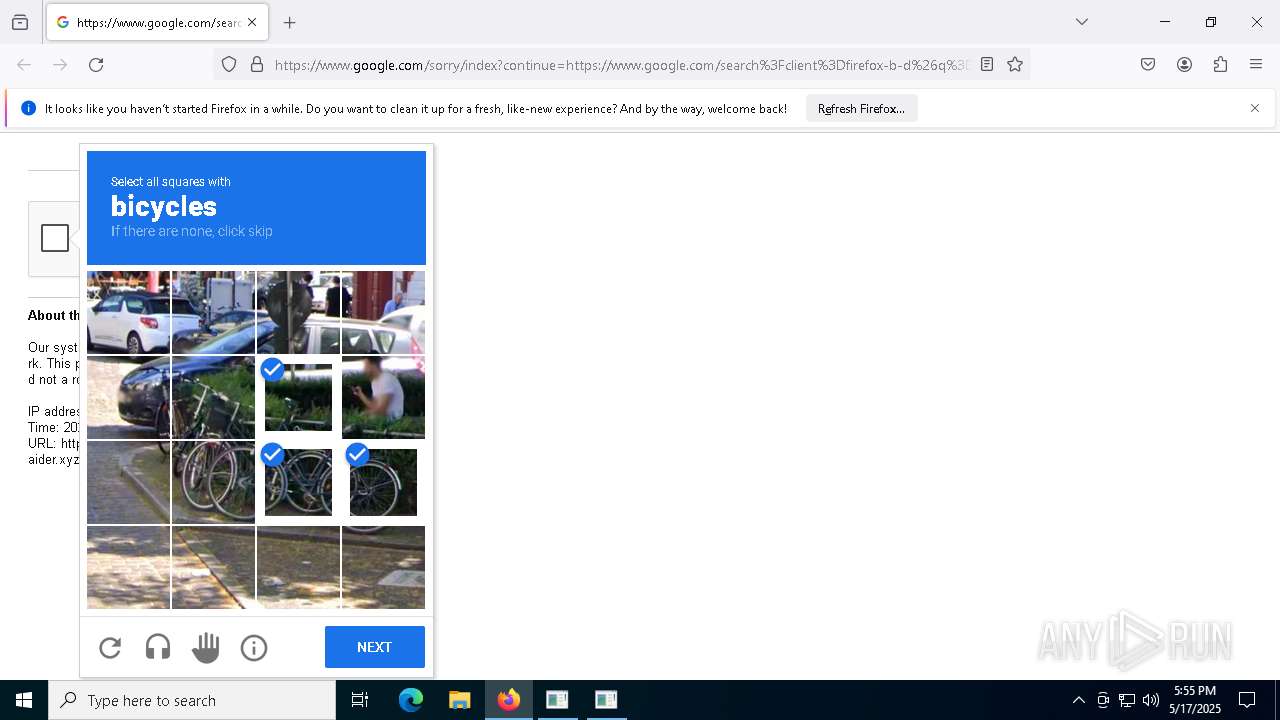This screenshot has height=720, width=1280.
Task: Toggle Reader View for this page
Action: click(987, 64)
